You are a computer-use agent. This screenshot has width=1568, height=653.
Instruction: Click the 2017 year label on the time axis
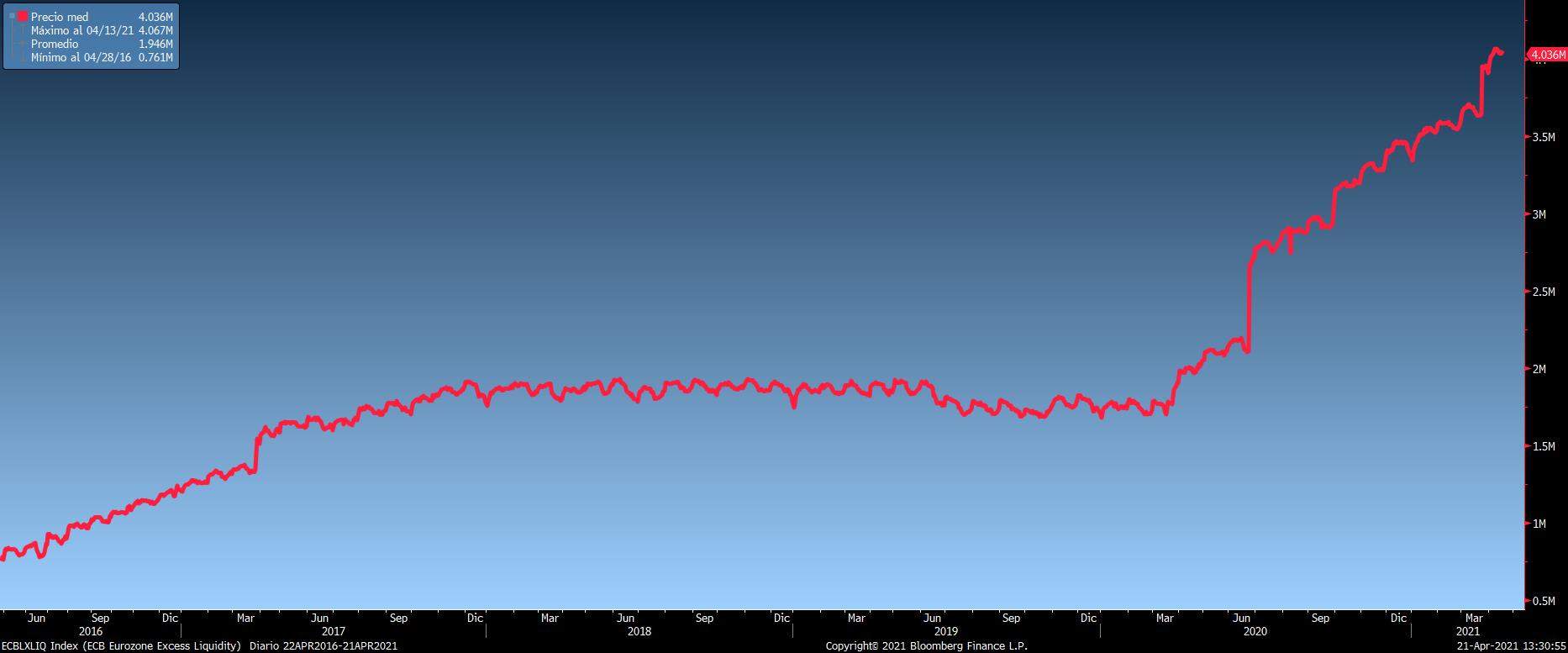(333, 631)
